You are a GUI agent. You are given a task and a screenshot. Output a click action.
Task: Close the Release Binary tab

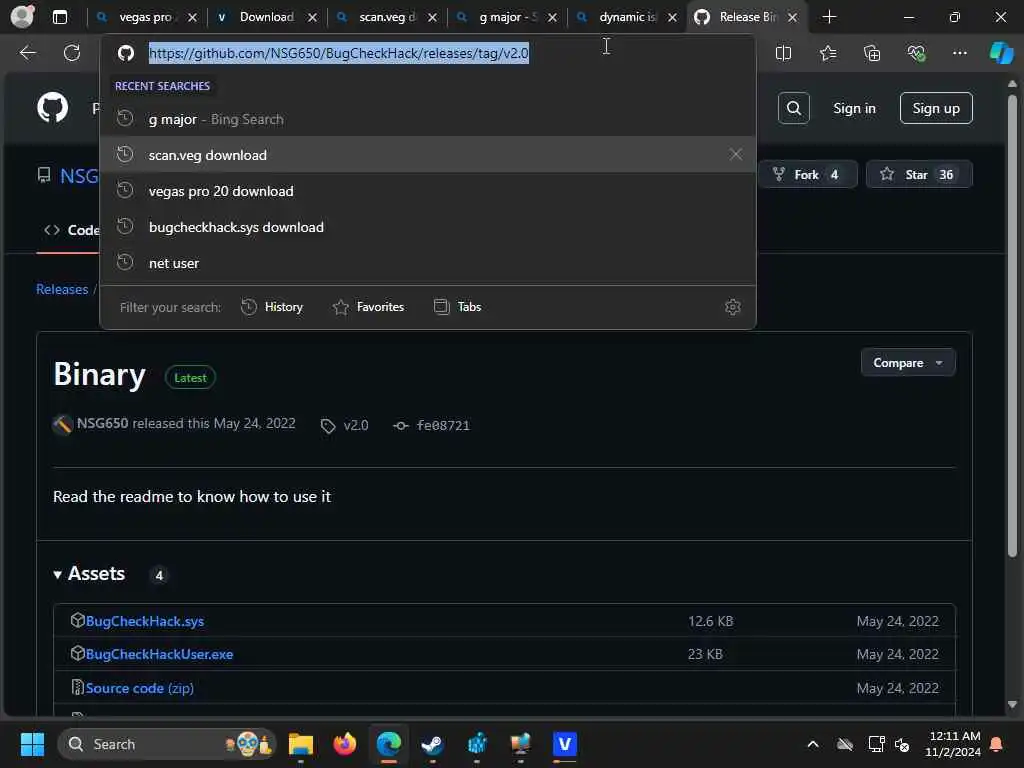(792, 17)
